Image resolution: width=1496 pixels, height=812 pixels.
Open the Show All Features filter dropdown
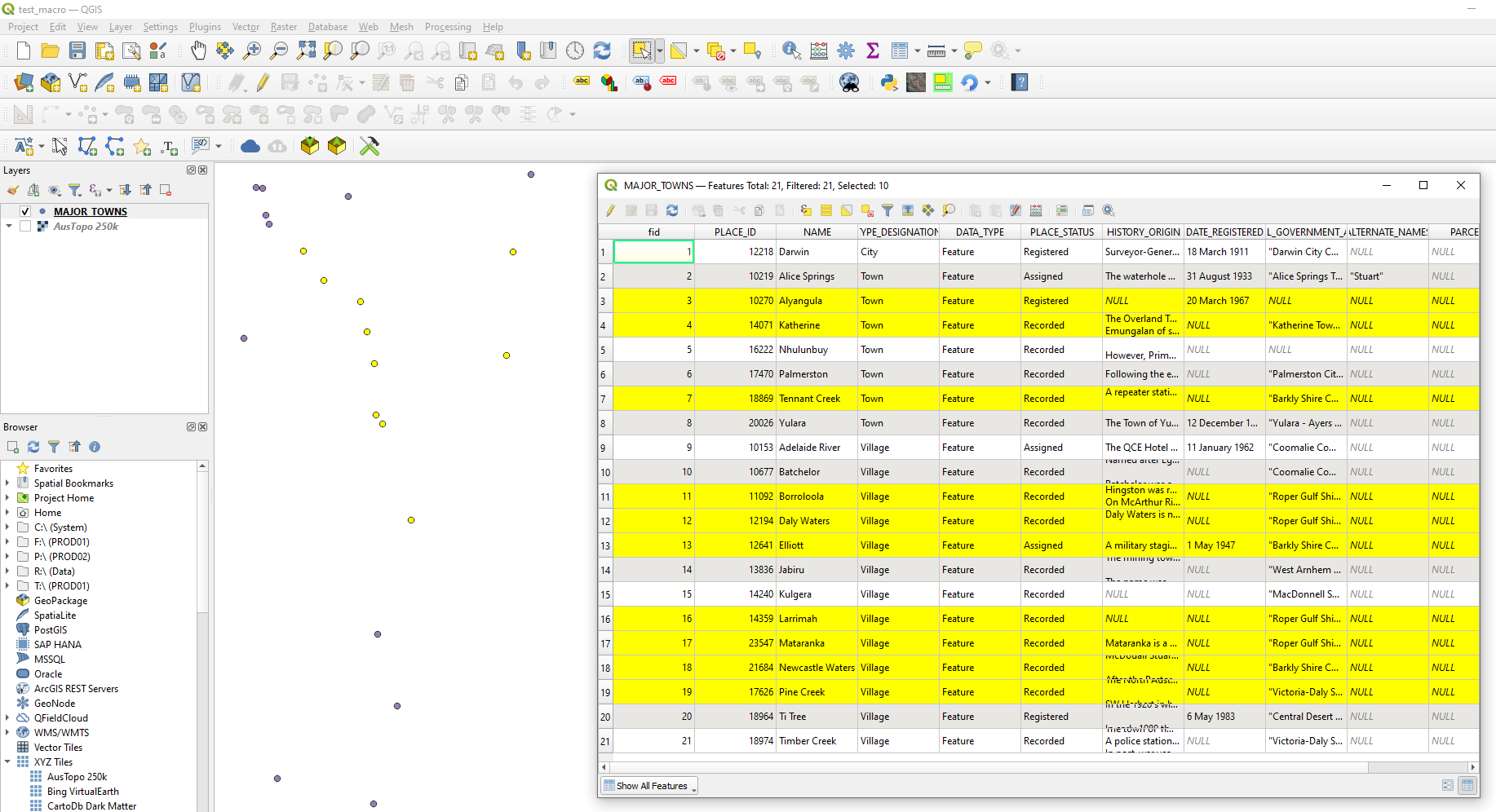(x=649, y=786)
